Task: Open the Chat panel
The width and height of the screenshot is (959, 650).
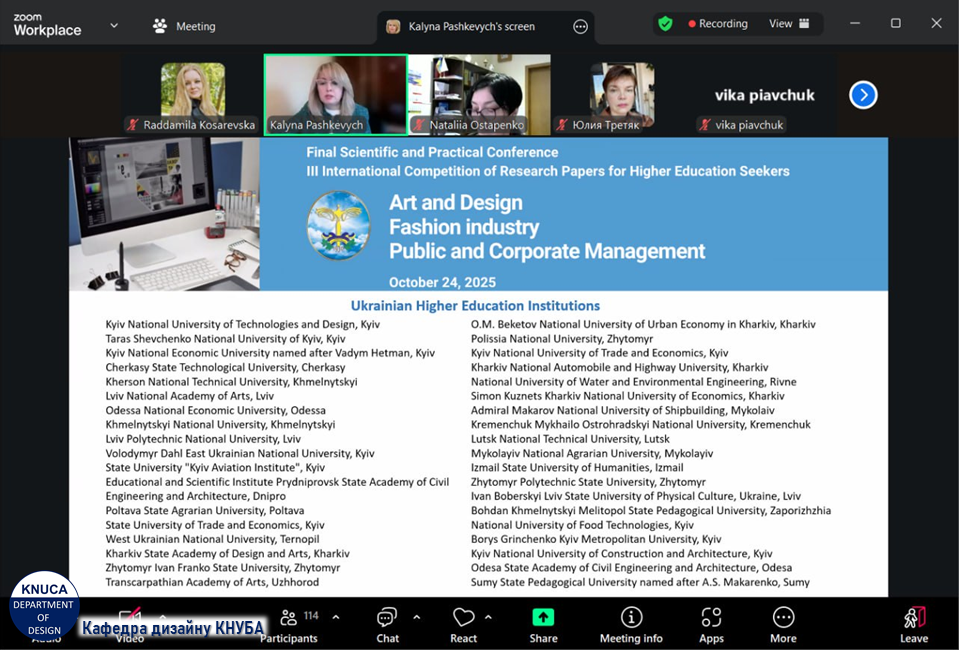Action: tap(387, 624)
